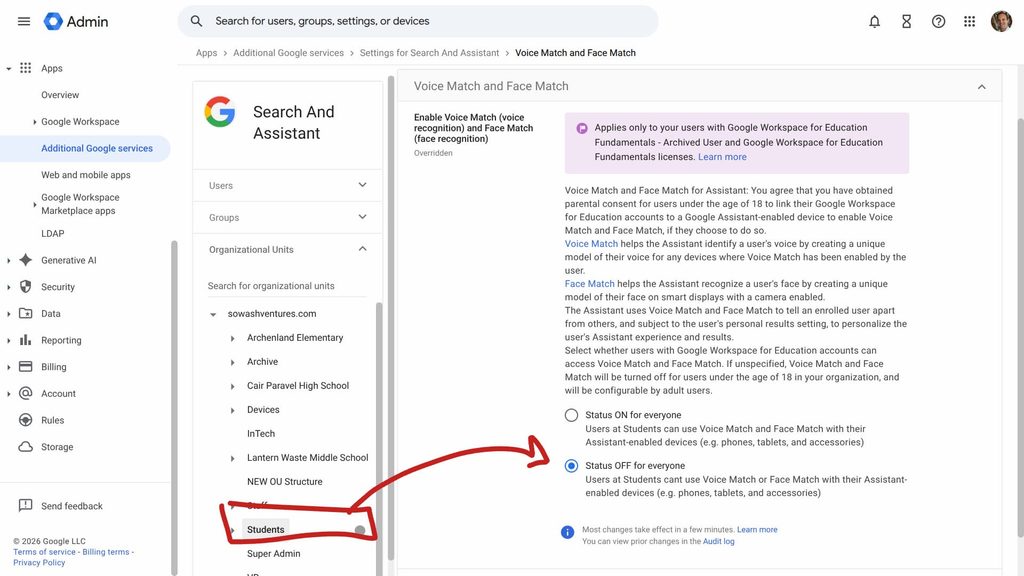Open the help question mark icon
This screenshot has height=576, width=1024.
click(x=938, y=21)
